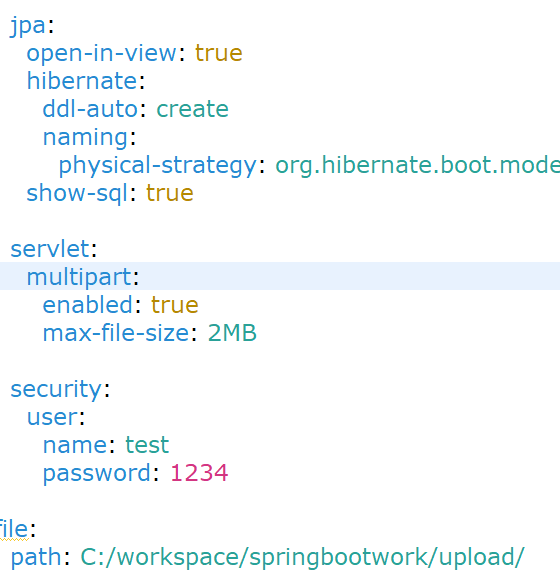Click the 'user' key
The image size is (560, 581).
tap(52, 417)
